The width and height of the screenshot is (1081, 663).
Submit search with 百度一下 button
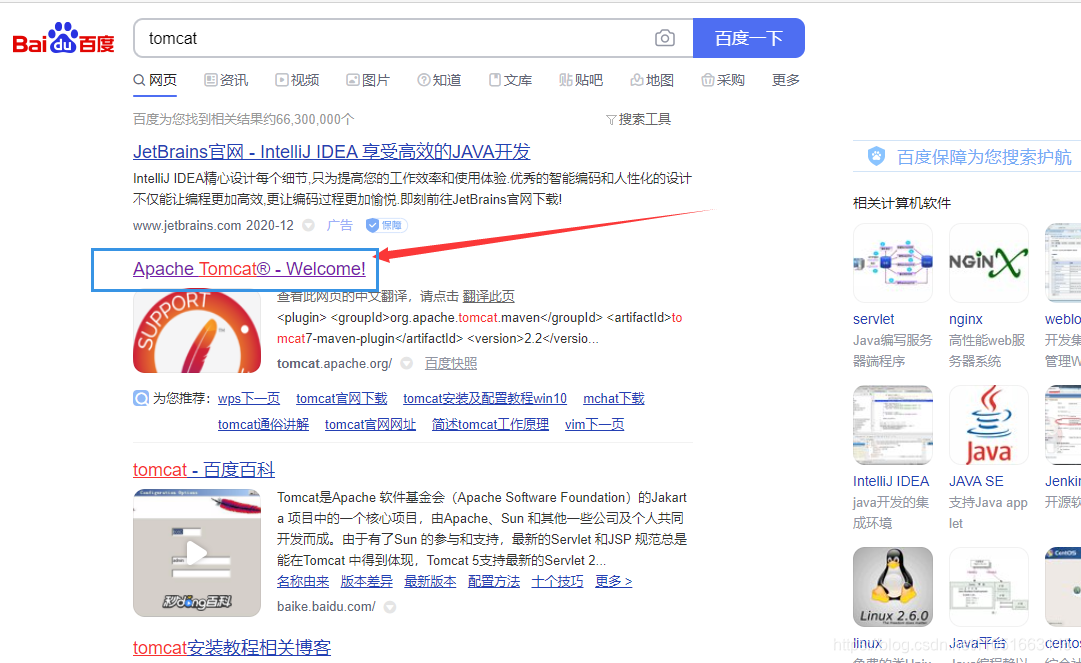(x=749, y=38)
